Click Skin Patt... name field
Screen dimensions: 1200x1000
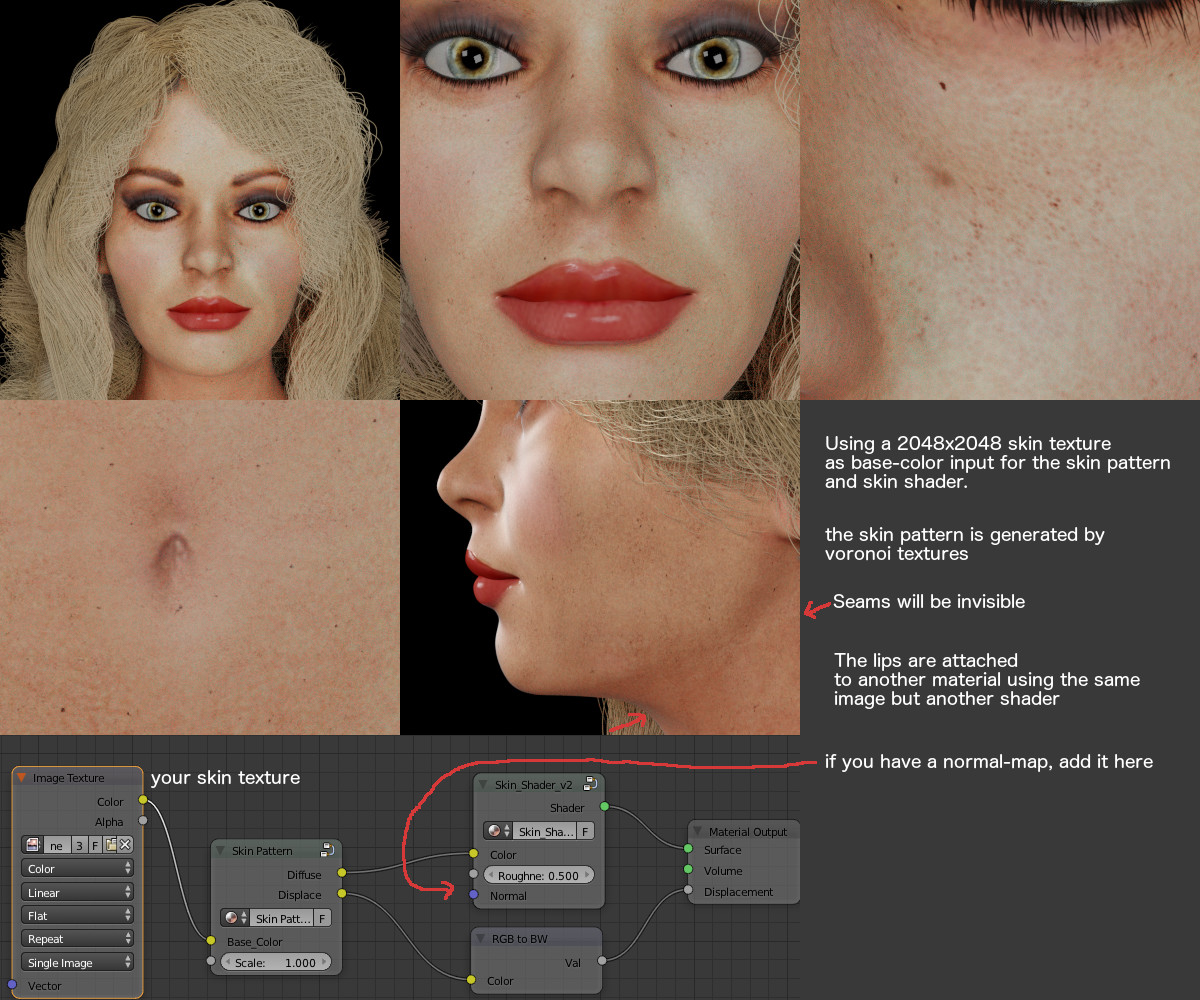[281, 918]
